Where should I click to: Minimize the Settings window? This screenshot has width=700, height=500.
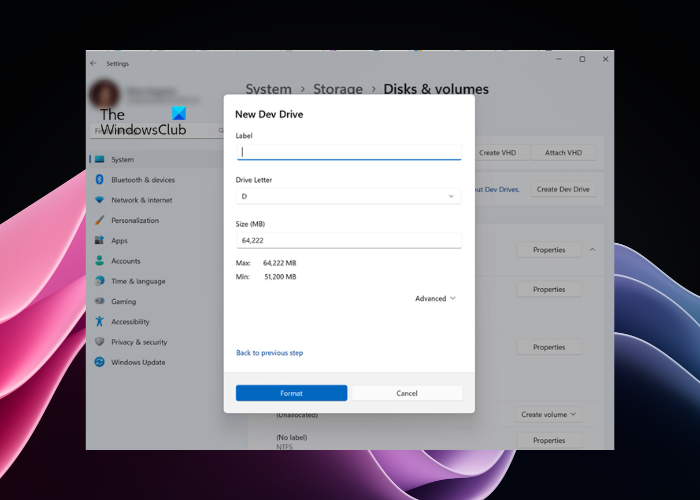pyautogui.click(x=559, y=59)
